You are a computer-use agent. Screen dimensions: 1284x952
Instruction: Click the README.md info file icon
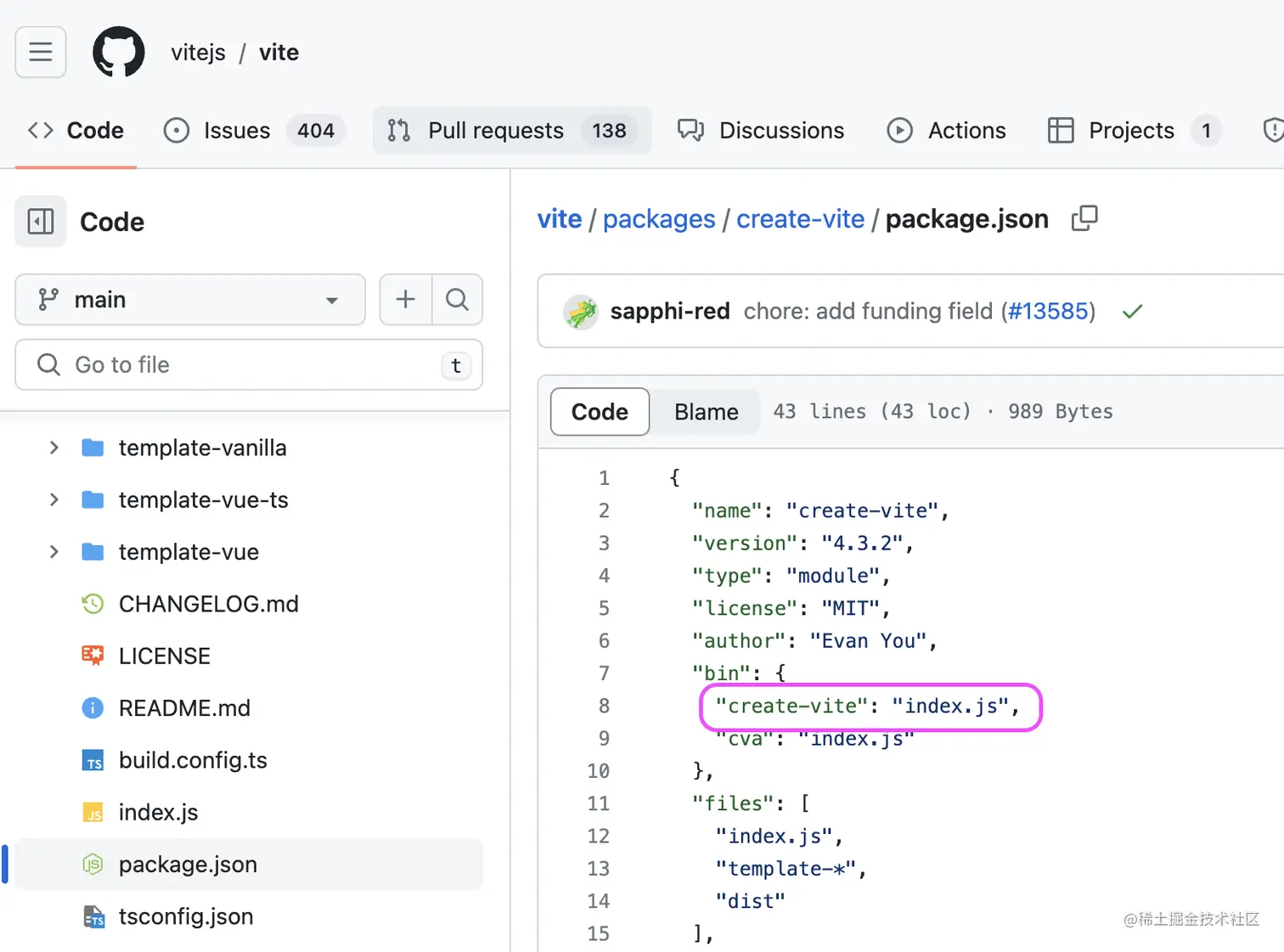(93, 708)
